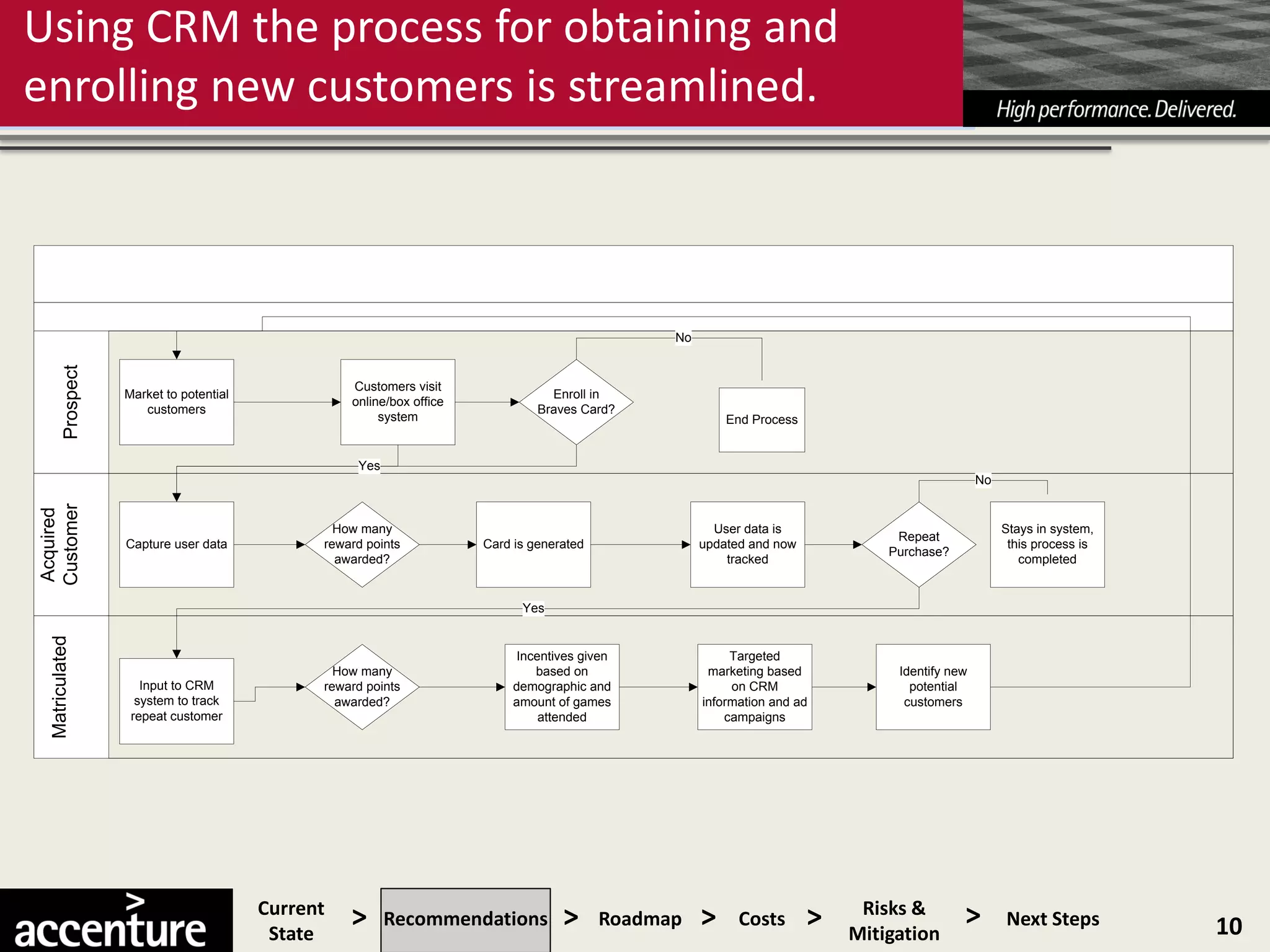This screenshot has width=1270, height=952.
Task: Click the Yes label below Customers visit box
Action: tap(369, 466)
